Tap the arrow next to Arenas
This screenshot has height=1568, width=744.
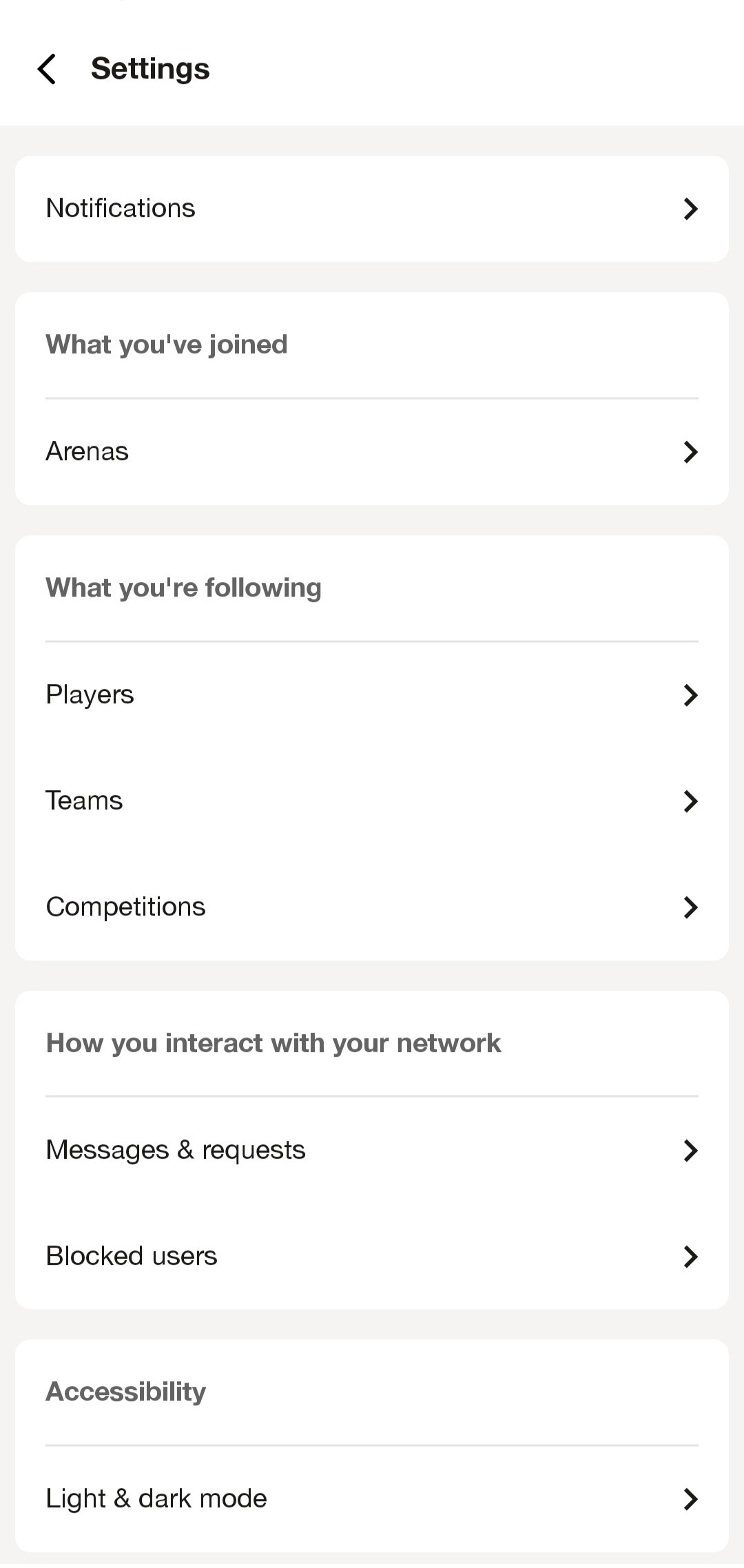[690, 452]
